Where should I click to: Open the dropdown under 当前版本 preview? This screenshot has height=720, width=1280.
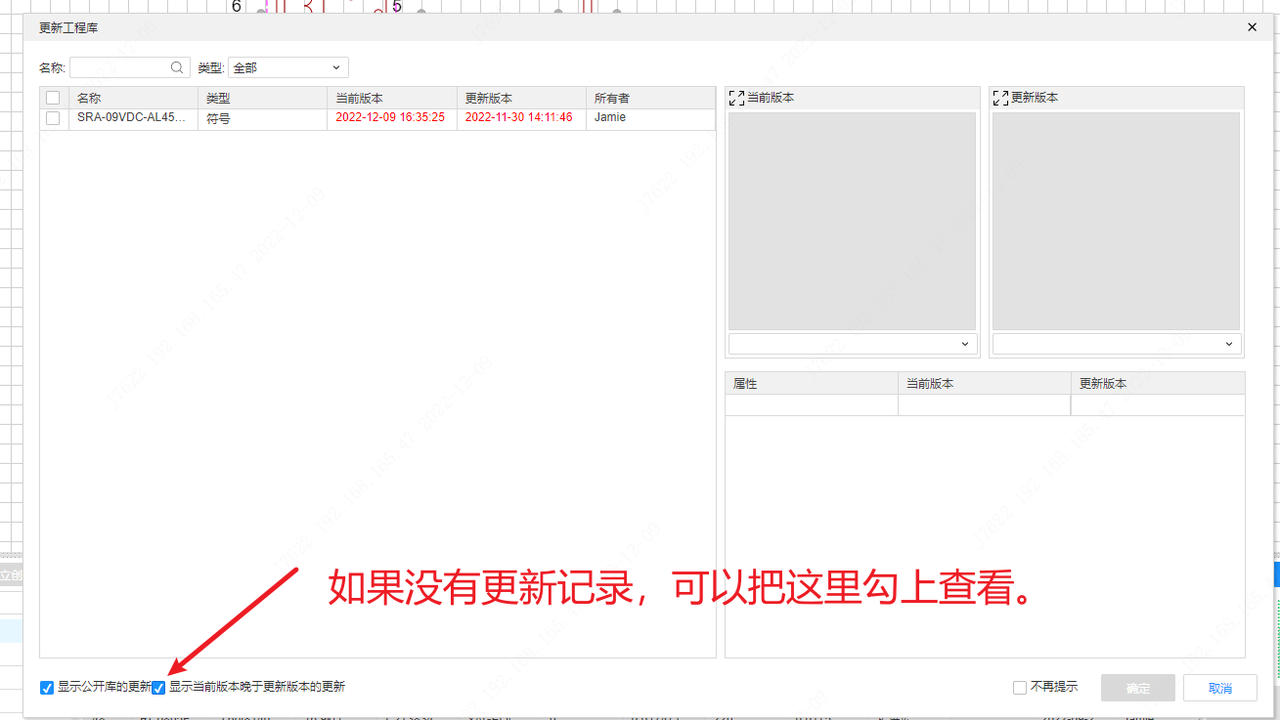[x=852, y=344]
